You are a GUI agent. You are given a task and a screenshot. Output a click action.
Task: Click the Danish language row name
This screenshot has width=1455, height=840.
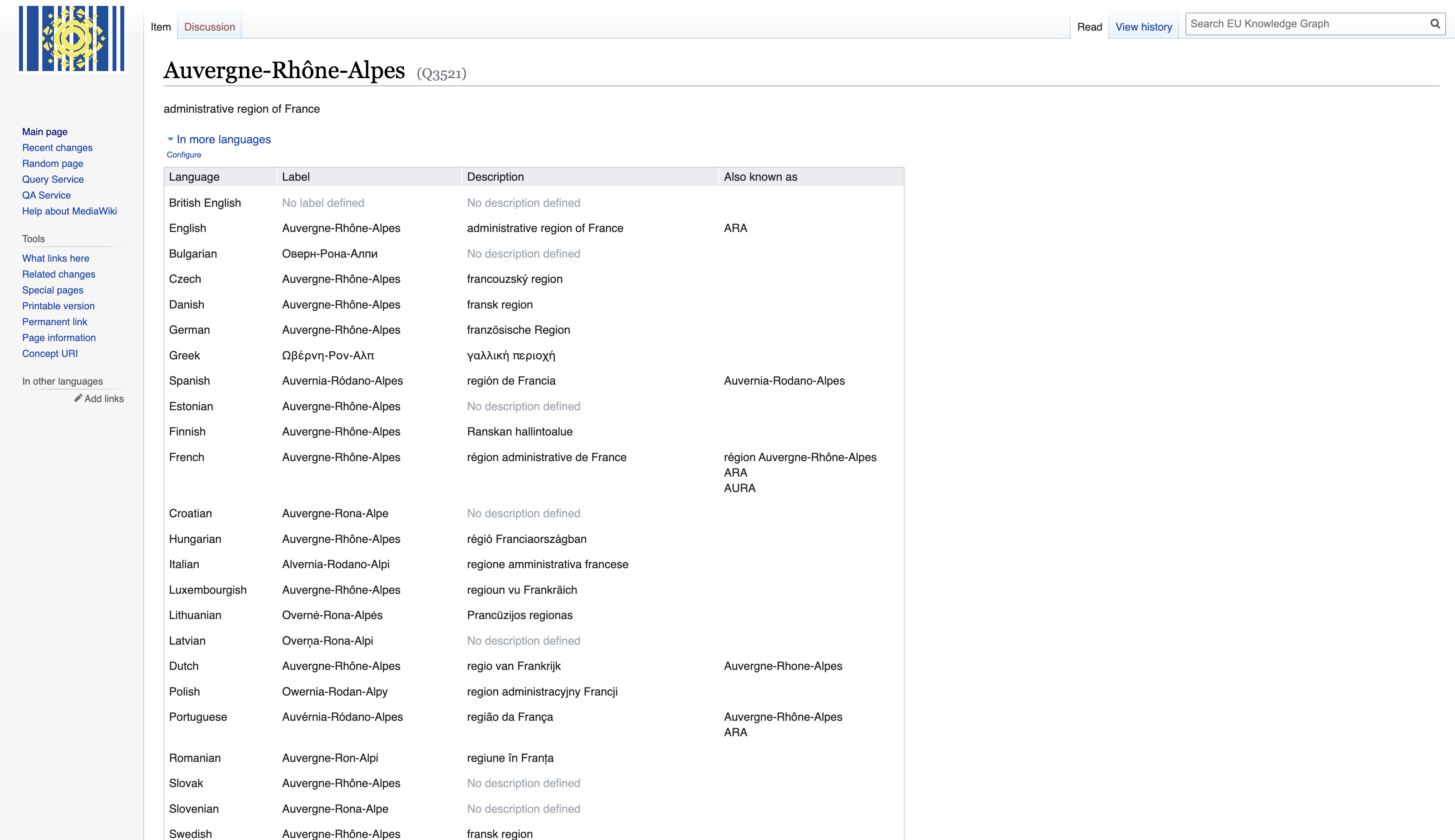coord(186,304)
